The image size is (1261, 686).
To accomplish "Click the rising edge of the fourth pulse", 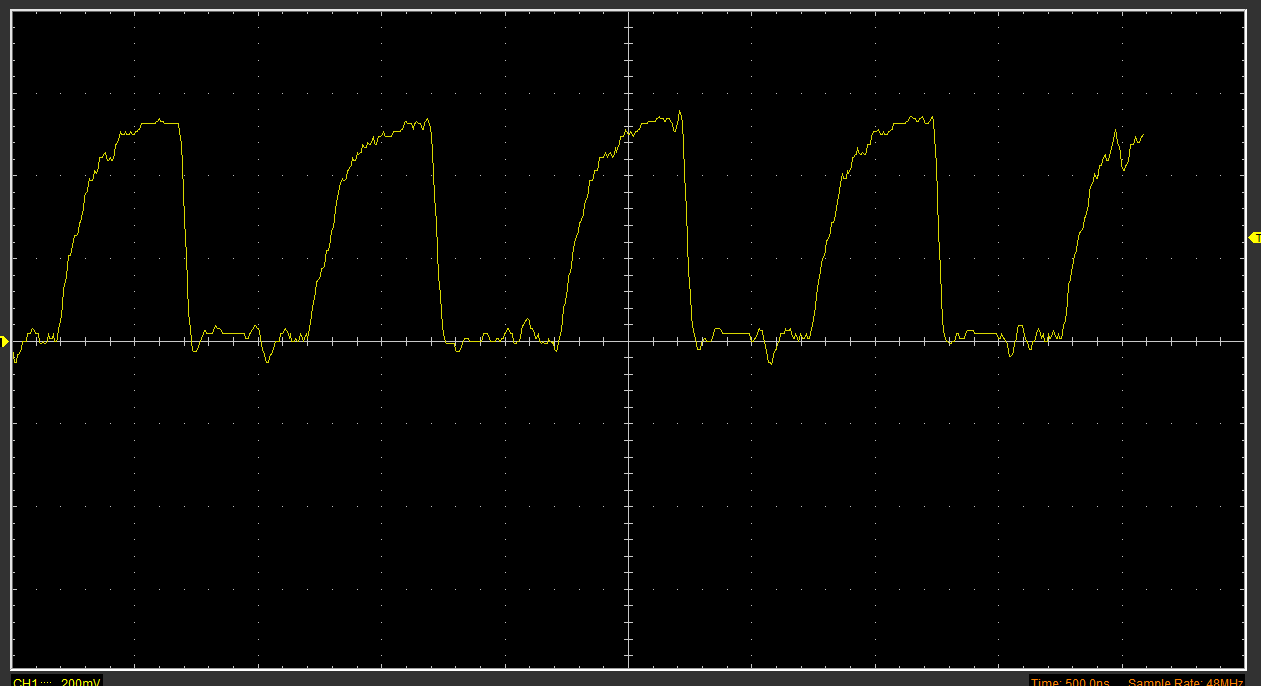I will click(825, 240).
